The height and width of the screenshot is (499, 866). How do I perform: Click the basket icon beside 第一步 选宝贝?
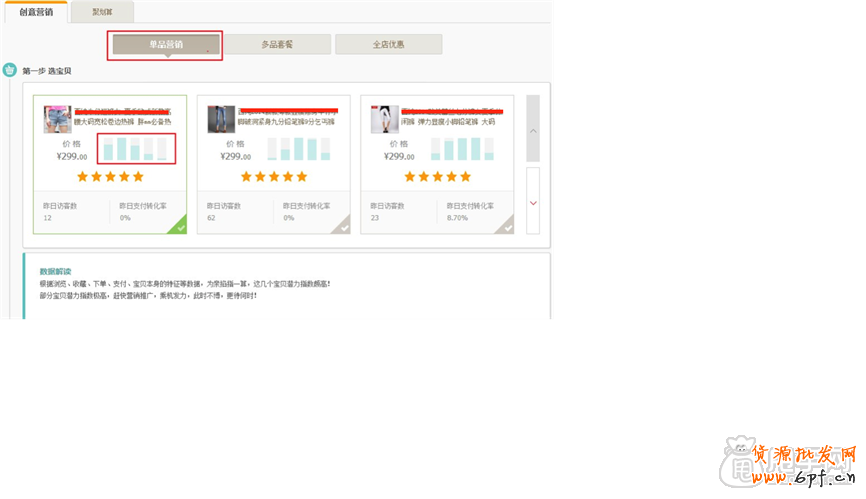point(10,70)
